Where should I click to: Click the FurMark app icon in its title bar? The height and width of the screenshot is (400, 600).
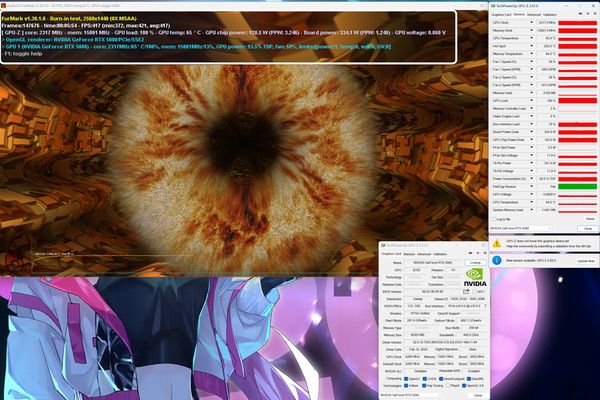3,6
